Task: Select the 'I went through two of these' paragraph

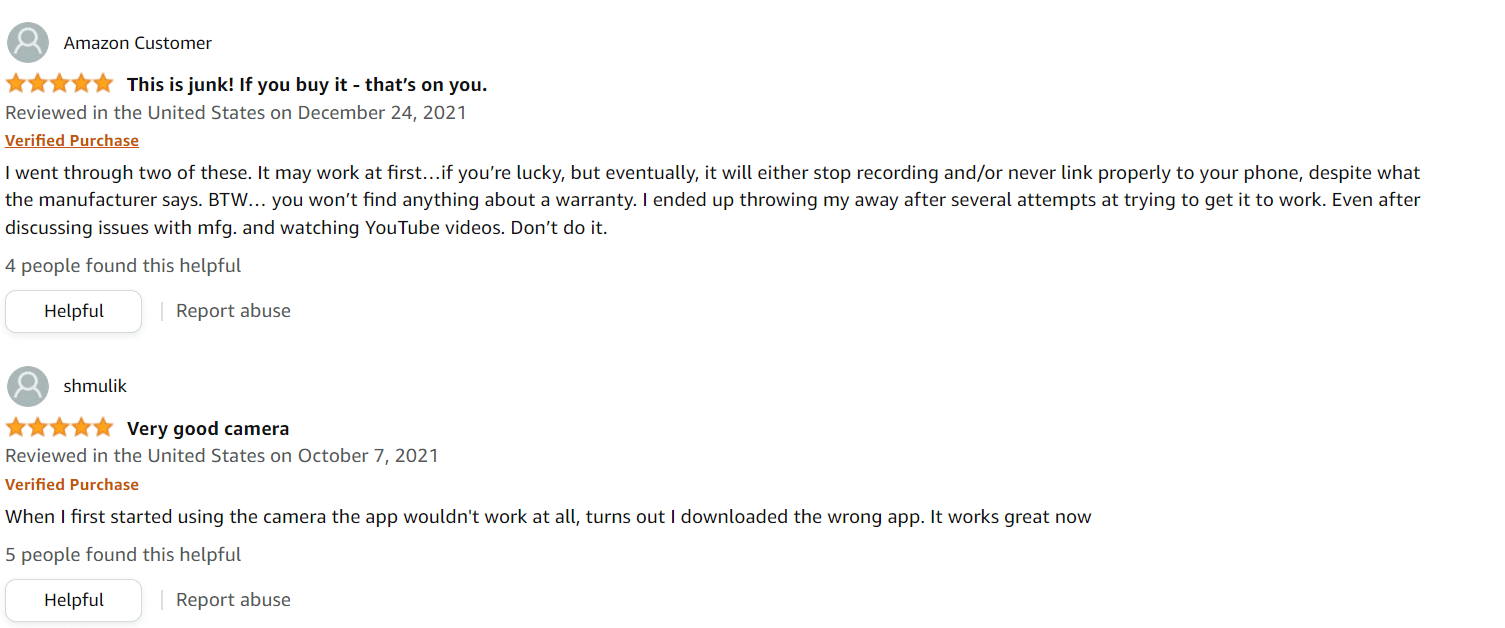Action: pos(713,200)
